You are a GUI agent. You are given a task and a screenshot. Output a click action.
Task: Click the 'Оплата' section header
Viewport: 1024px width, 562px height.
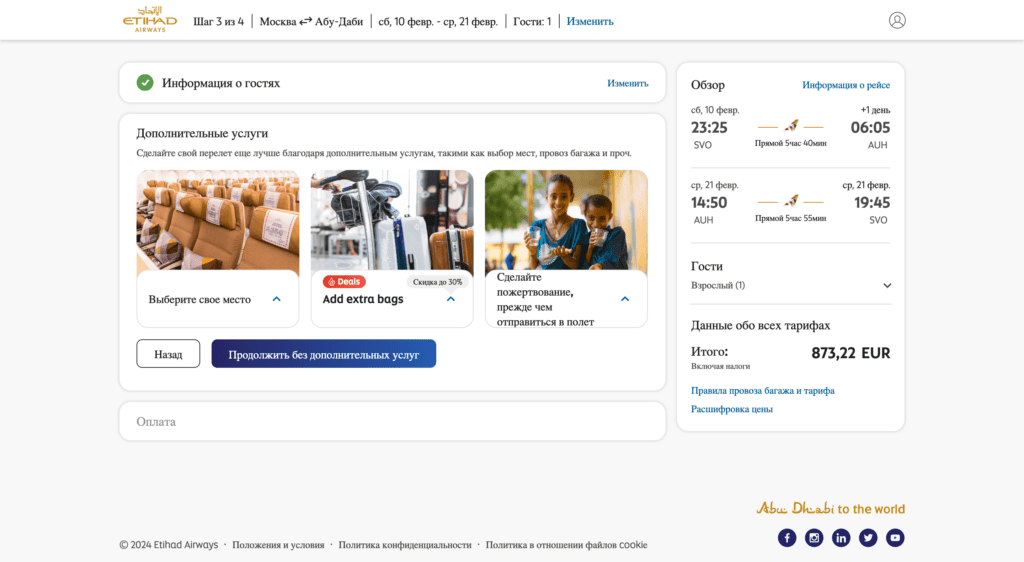156,422
